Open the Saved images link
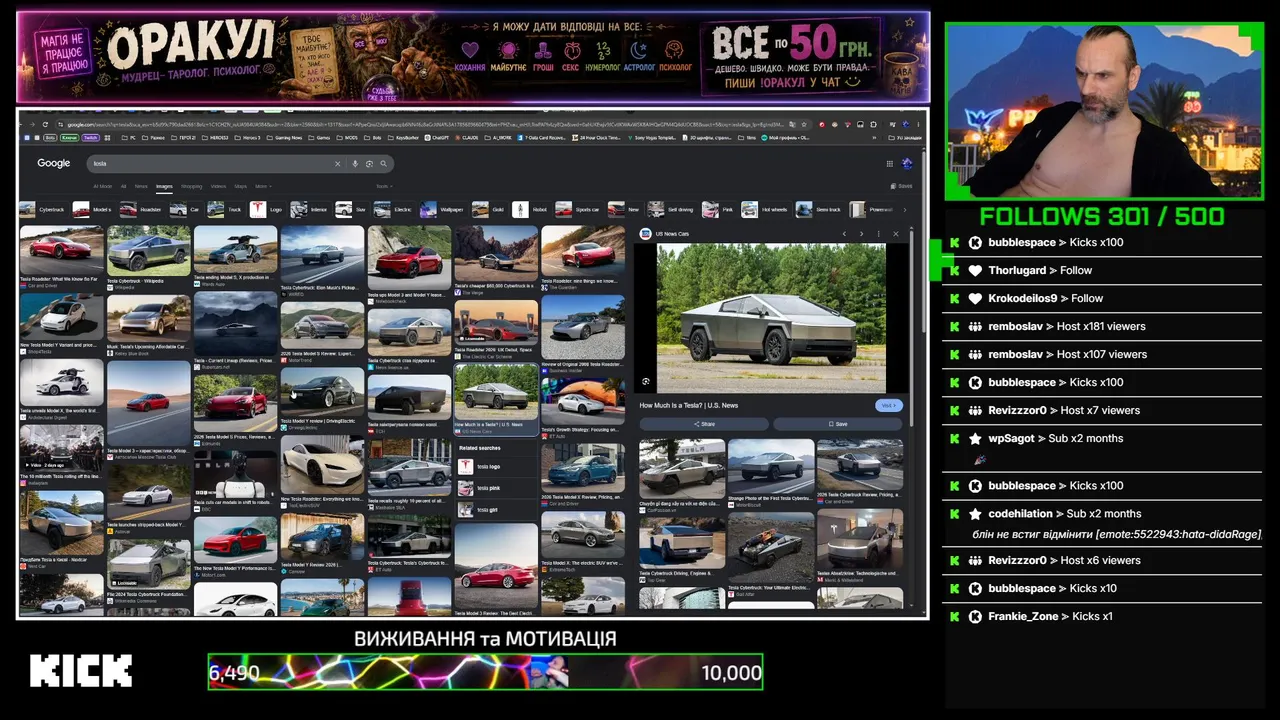1280x720 pixels. [901, 186]
